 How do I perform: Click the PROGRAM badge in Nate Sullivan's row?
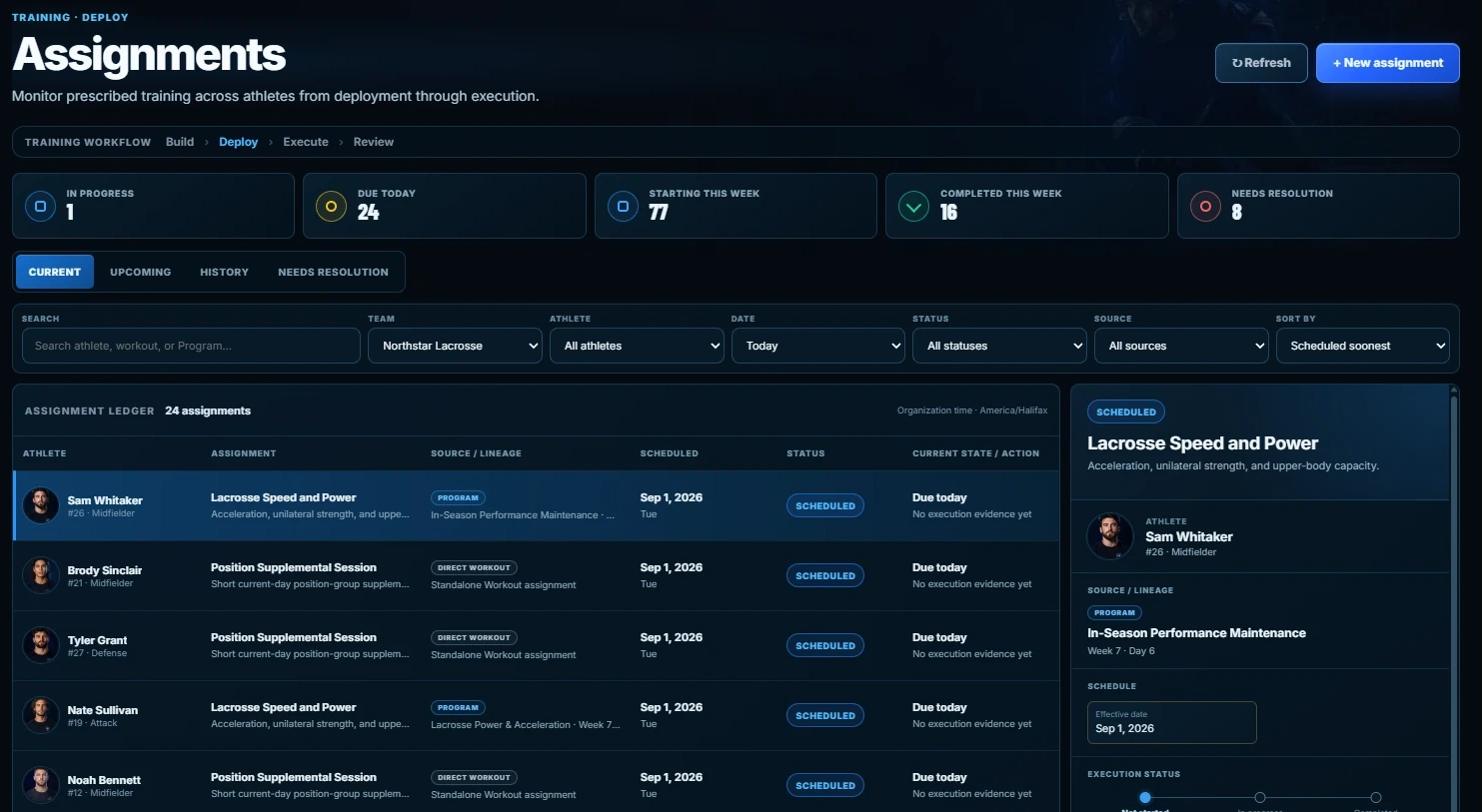point(458,707)
